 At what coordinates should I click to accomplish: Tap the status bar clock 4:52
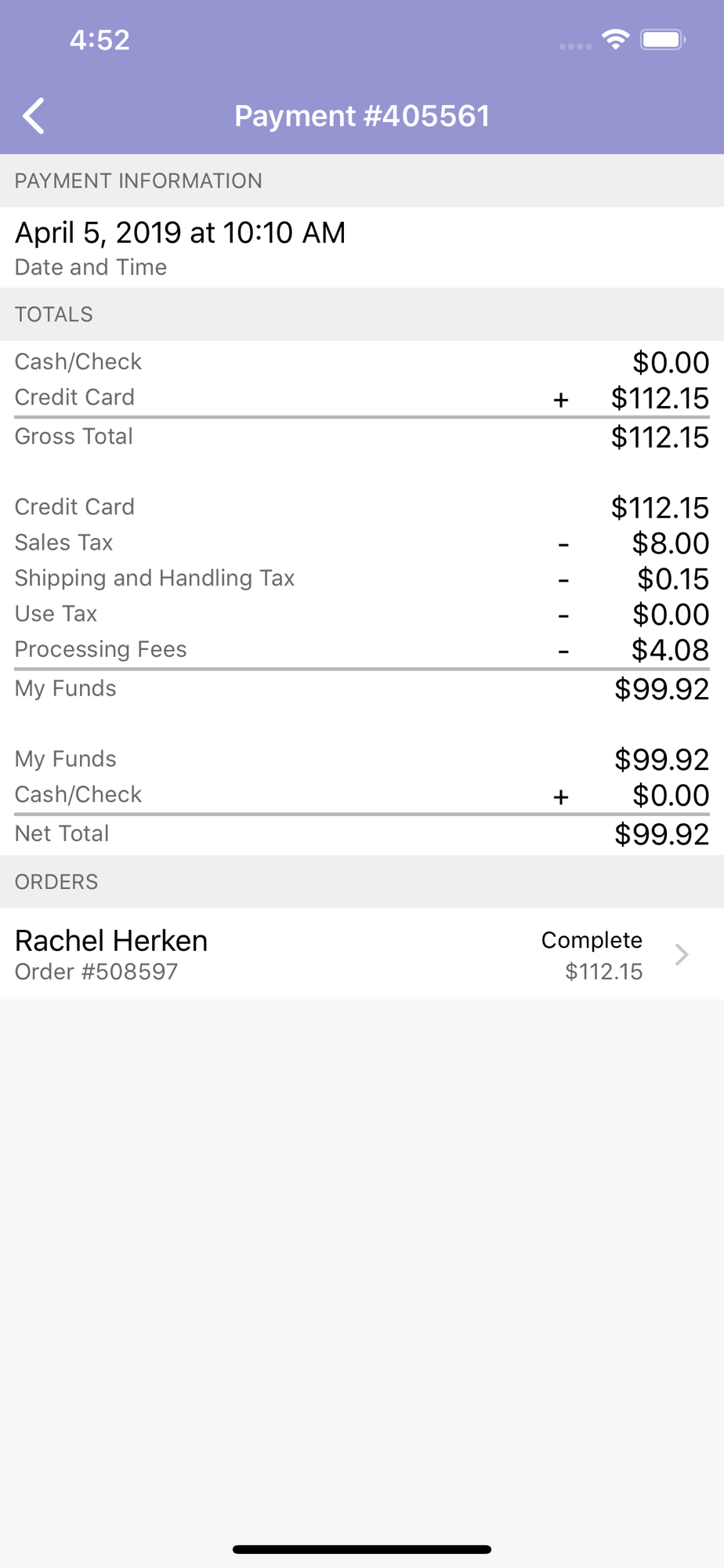(x=100, y=40)
